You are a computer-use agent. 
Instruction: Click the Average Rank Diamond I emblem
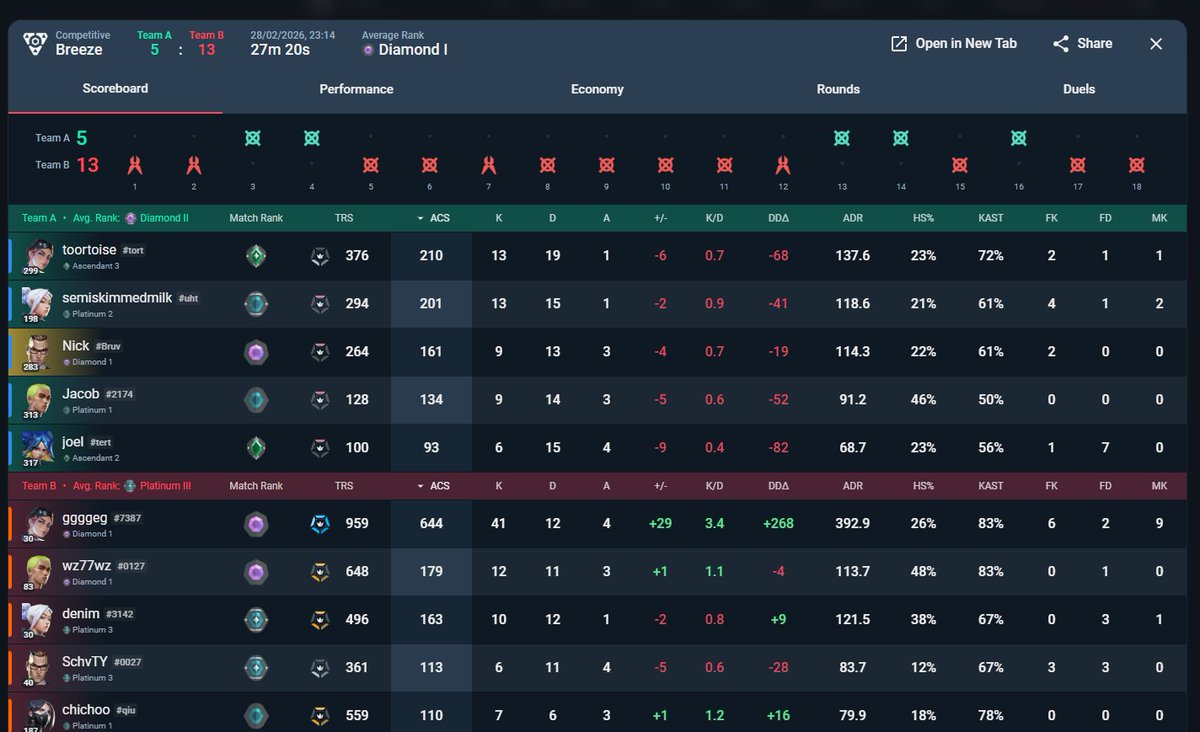tap(369, 47)
